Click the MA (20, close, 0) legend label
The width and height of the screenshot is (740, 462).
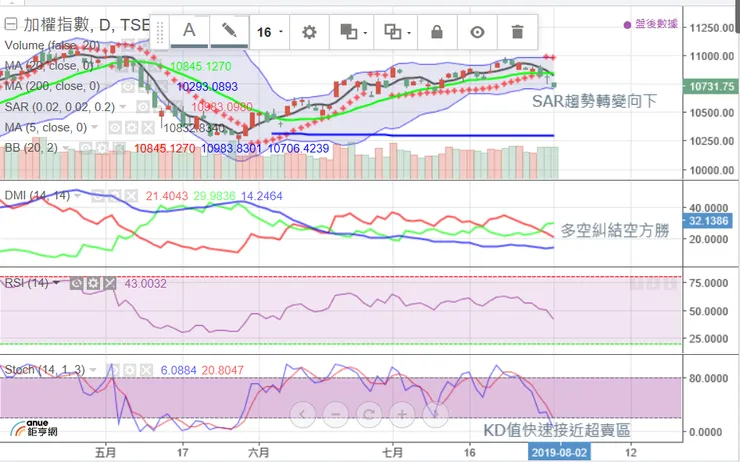tap(49, 66)
